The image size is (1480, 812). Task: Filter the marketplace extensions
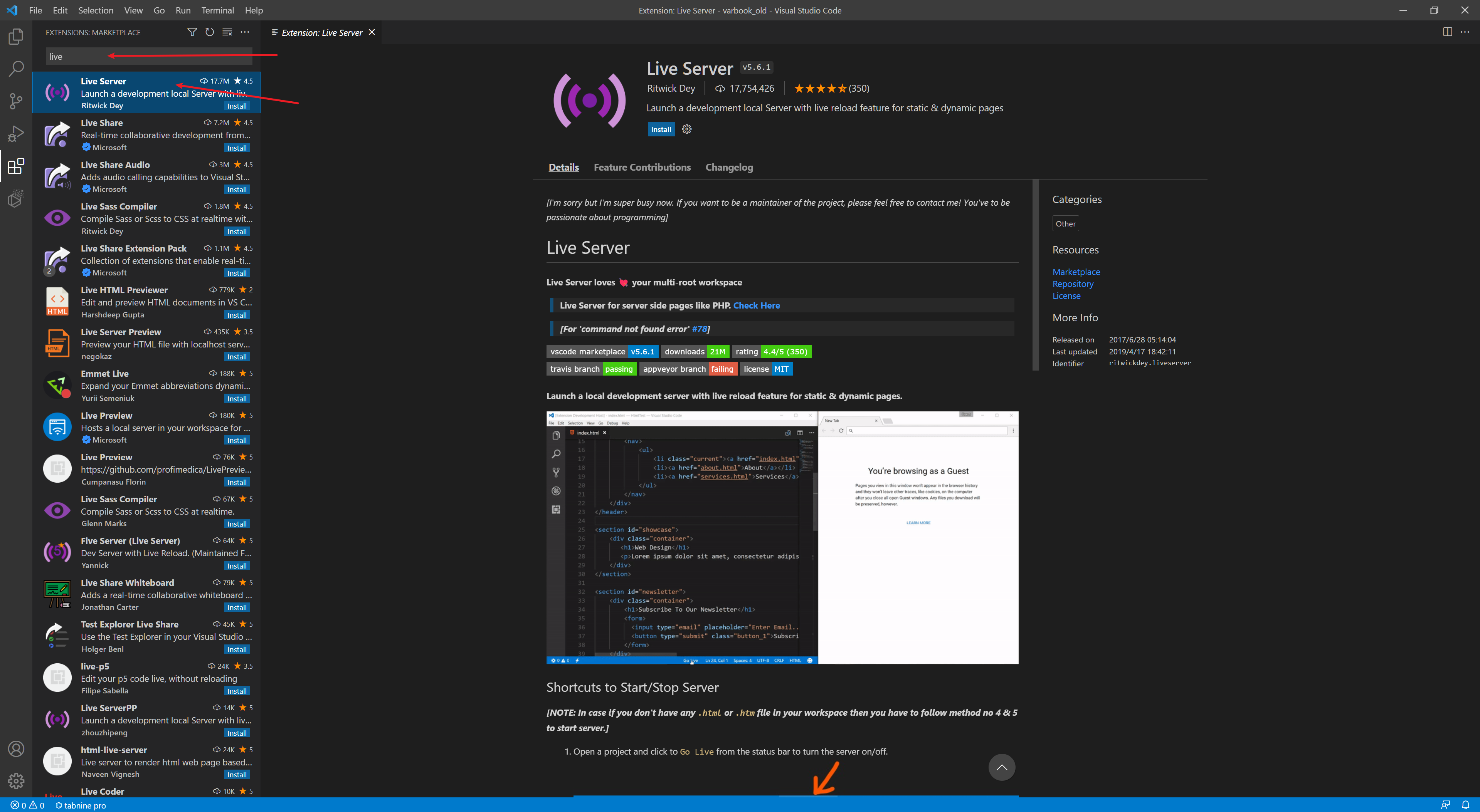[x=192, y=32]
